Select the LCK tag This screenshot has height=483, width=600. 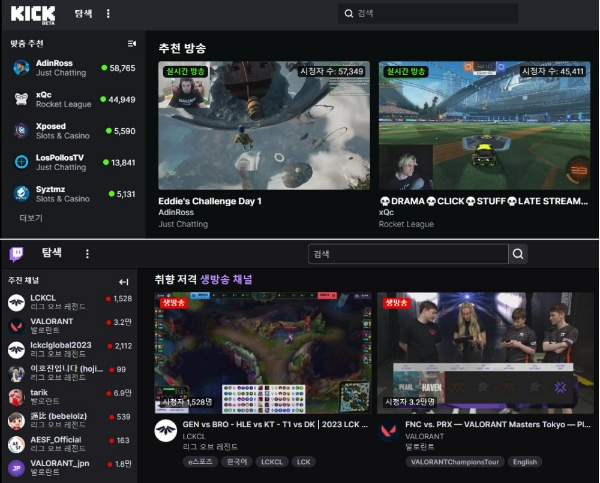tap(303, 462)
